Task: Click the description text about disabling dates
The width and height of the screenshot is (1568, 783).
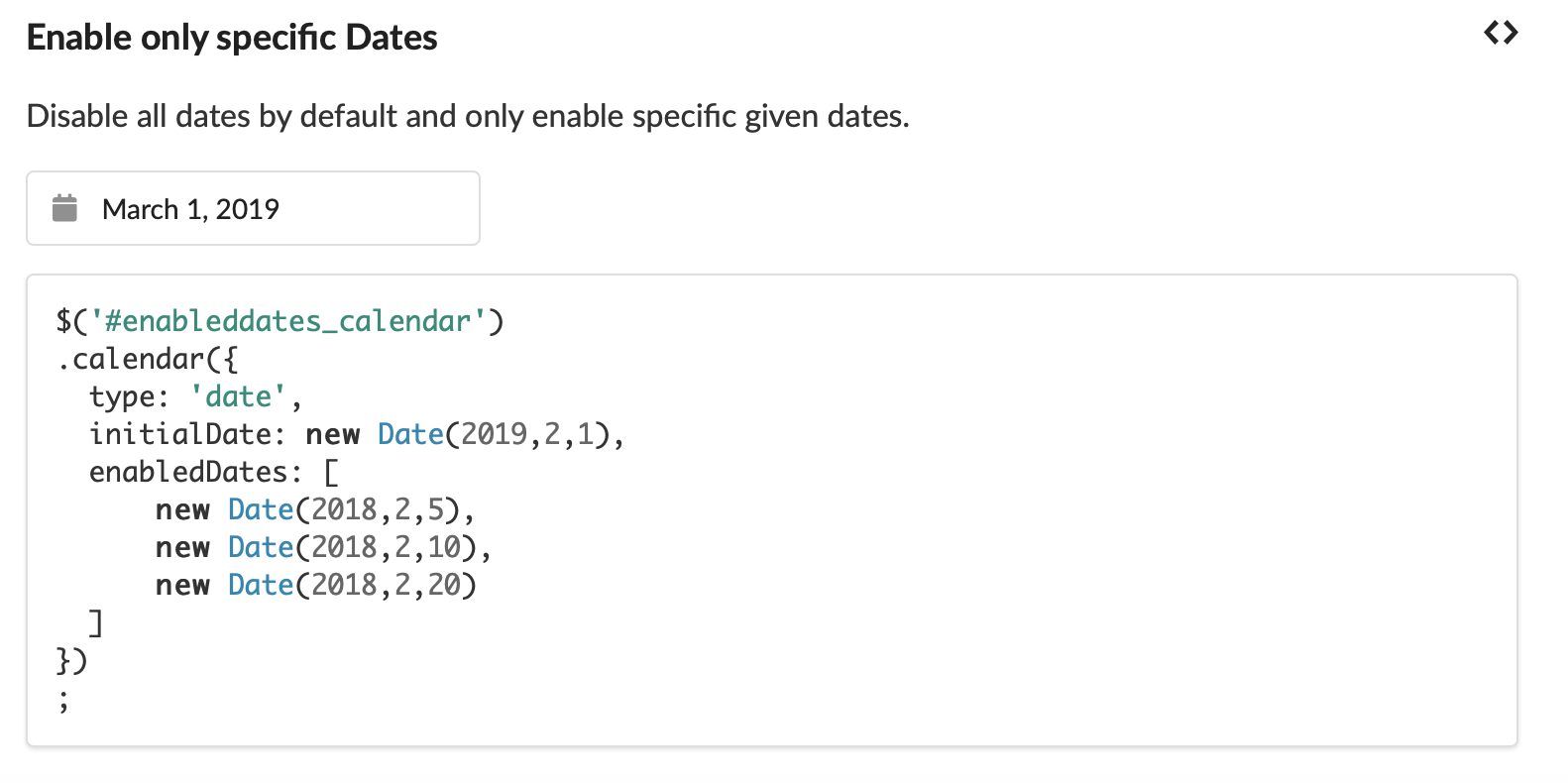Action: (x=468, y=116)
